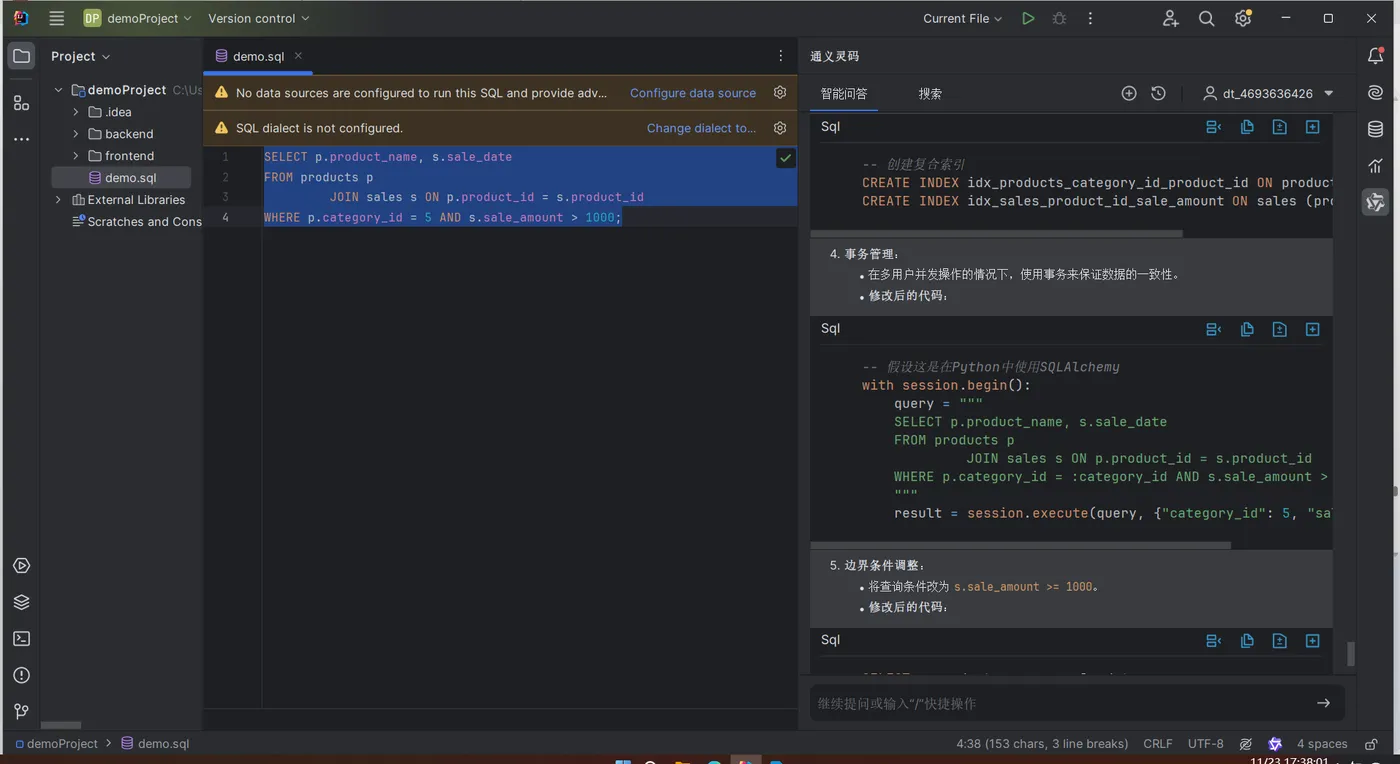
Task: Click CRLF line separator in status bar
Action: coord(1158,744)
